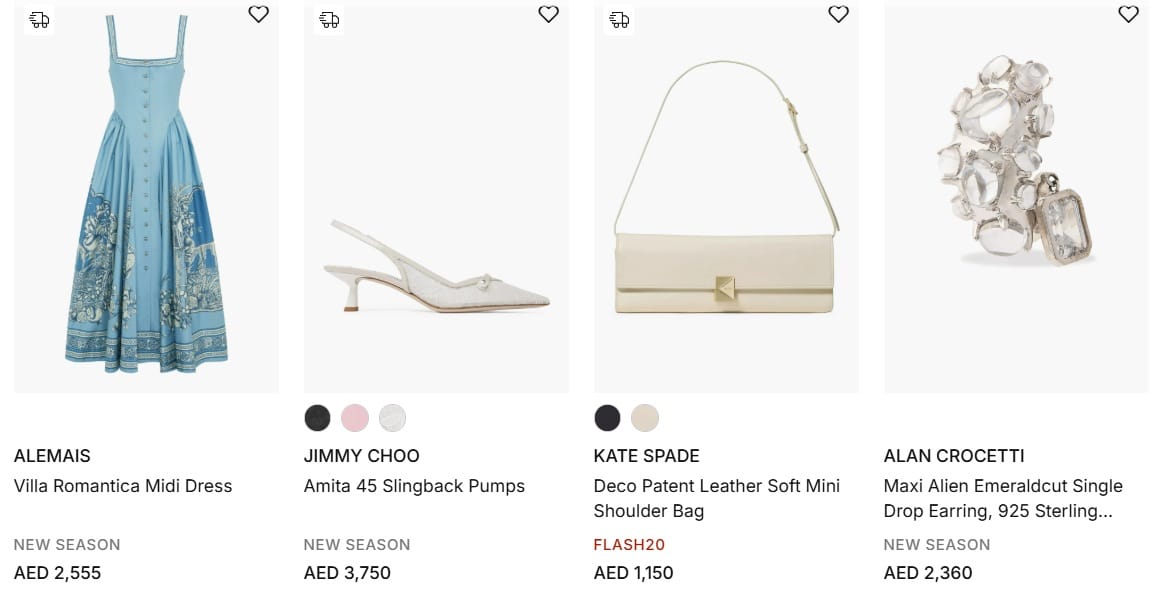Select black color for Kate Spade bag
Image resolution: width=1163 pixels, height=591 pixels.
coord(607,417)
